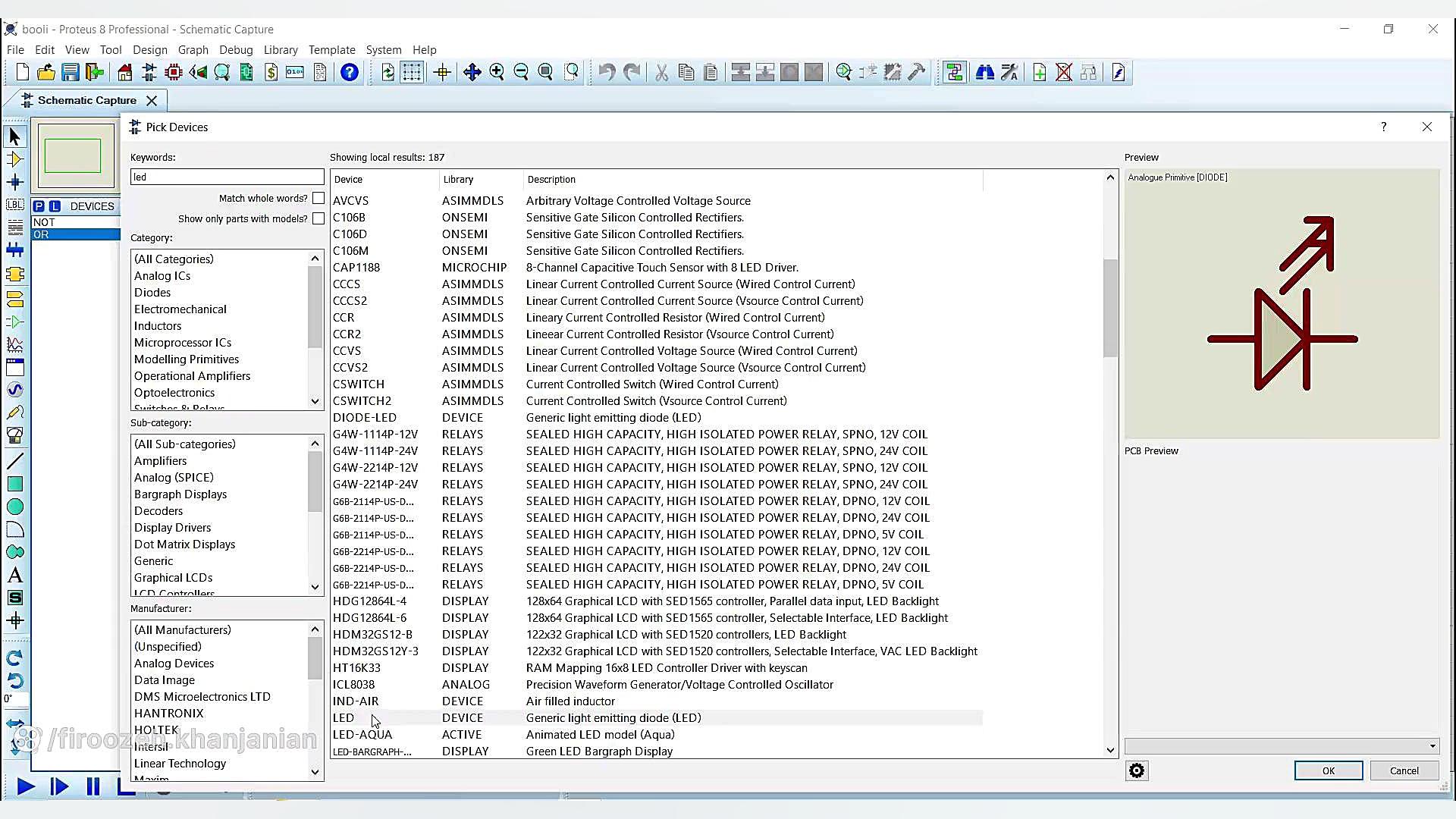This screenshot has height=819, width=1456.
Task: Select the LED-AQUA device row
Action: pos(657,735)
